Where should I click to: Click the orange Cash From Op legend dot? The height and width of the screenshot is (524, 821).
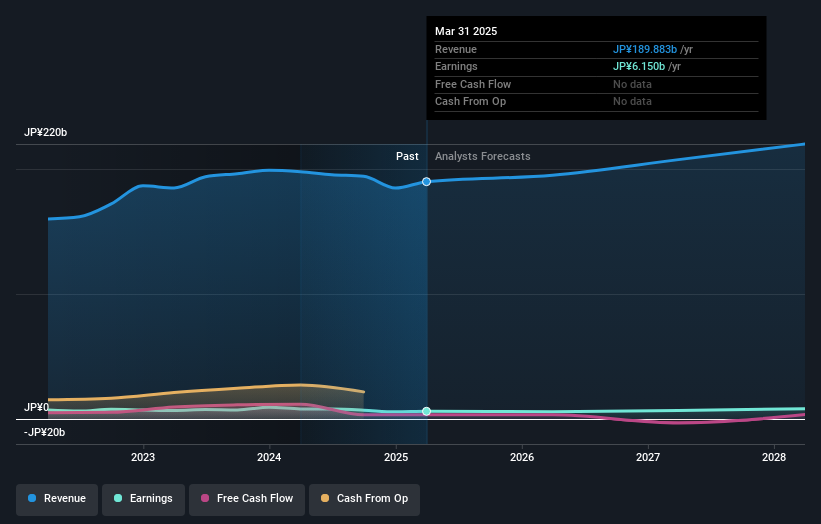point(325,498)
